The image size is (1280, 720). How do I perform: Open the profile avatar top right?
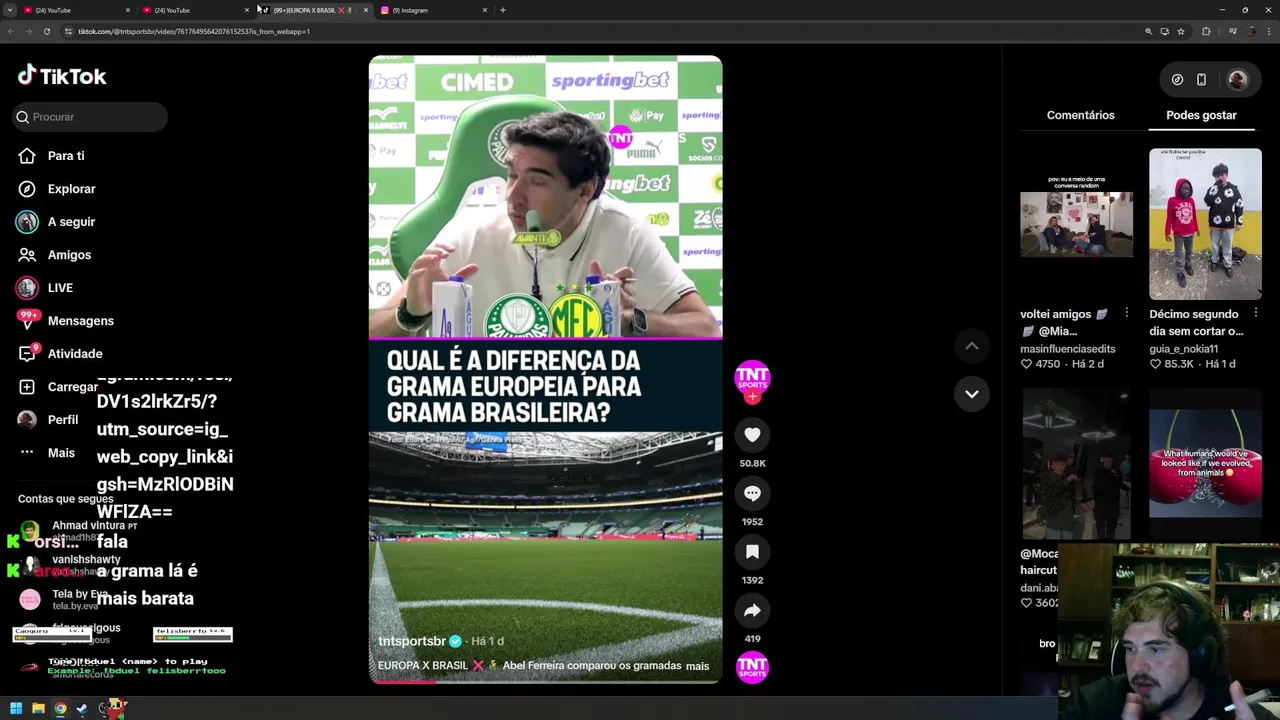point(1237,80)
